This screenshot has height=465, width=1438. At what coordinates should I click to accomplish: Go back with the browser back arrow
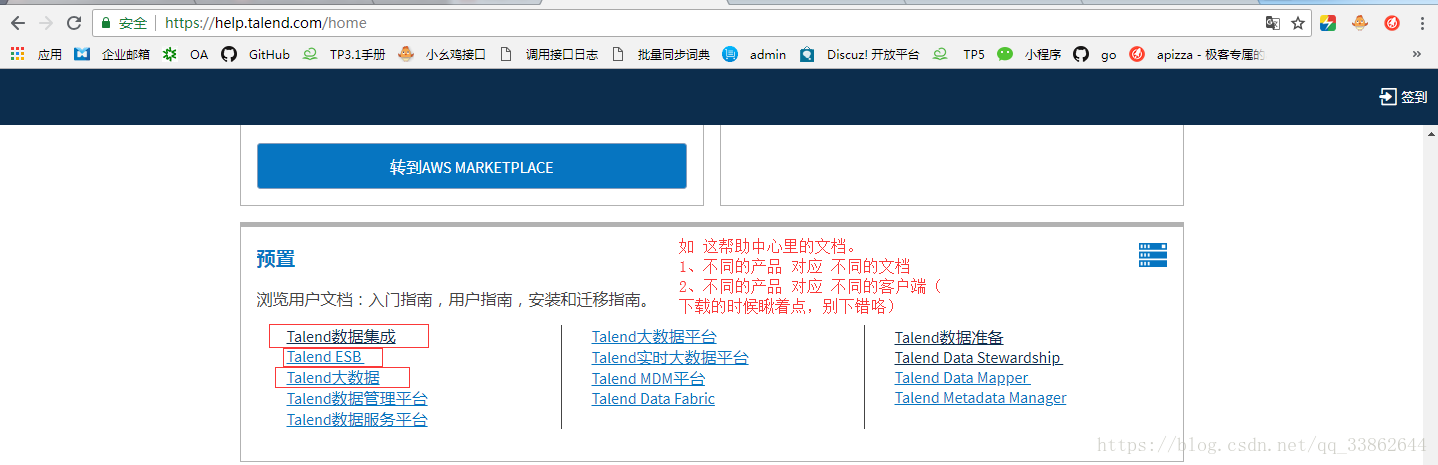tap(17, 23)
